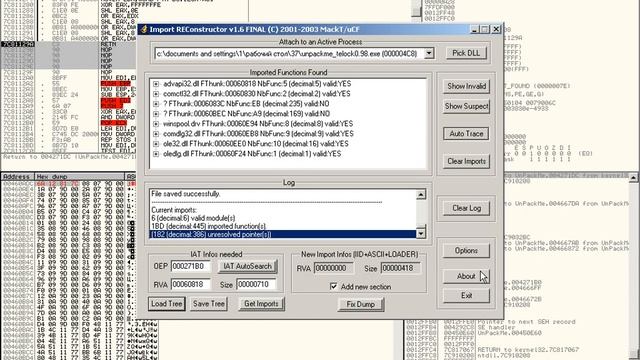Click the Address column header in debugger dump
This screenshot has height=360, width=640.
coord(18,177)
